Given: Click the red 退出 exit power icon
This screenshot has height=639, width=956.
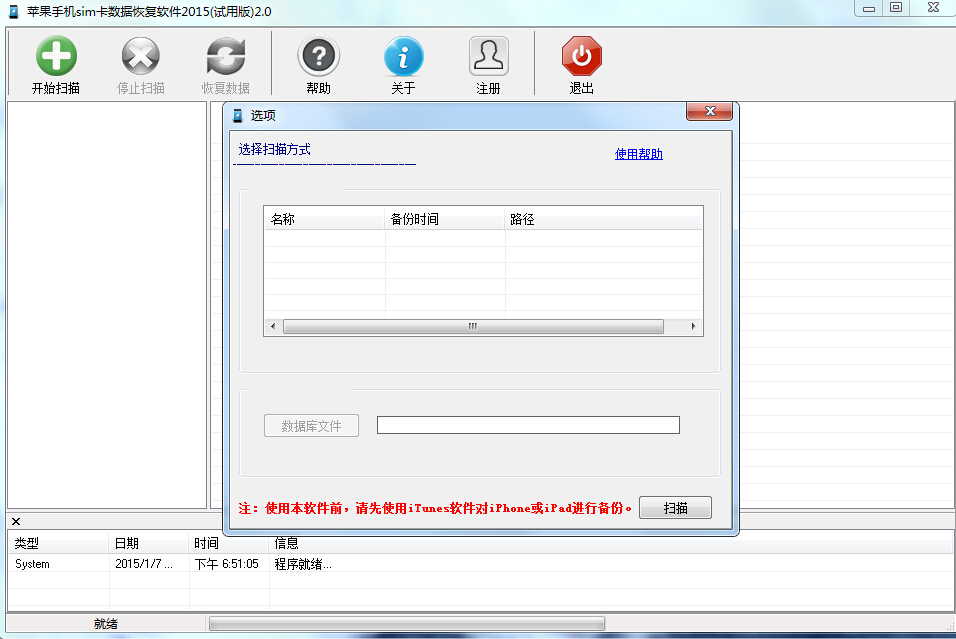Looking at the screenshot, I should tap(582, 55).
